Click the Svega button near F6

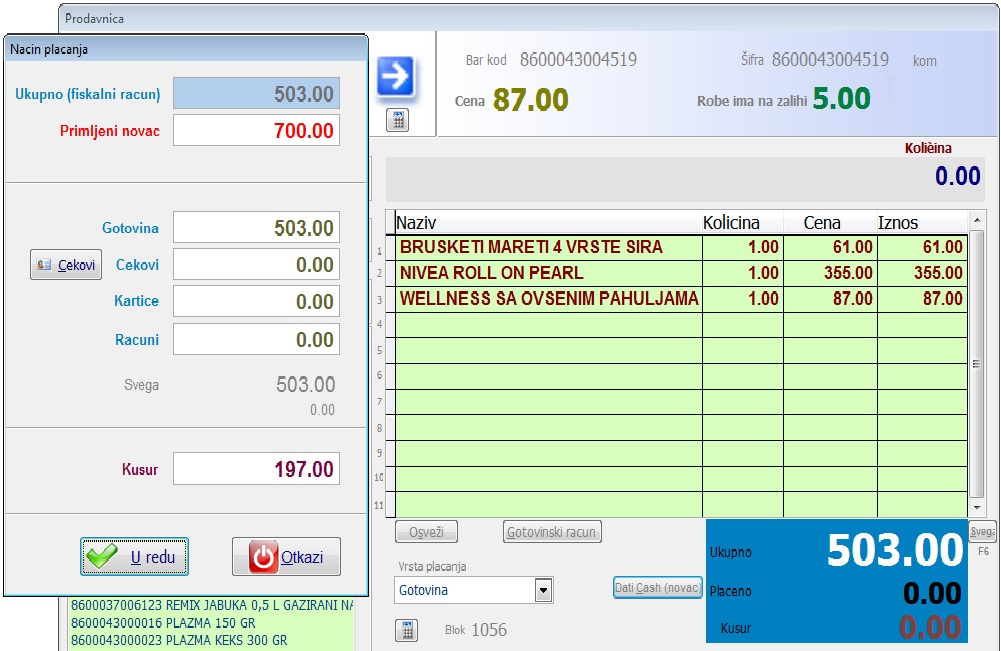[982, 532]
